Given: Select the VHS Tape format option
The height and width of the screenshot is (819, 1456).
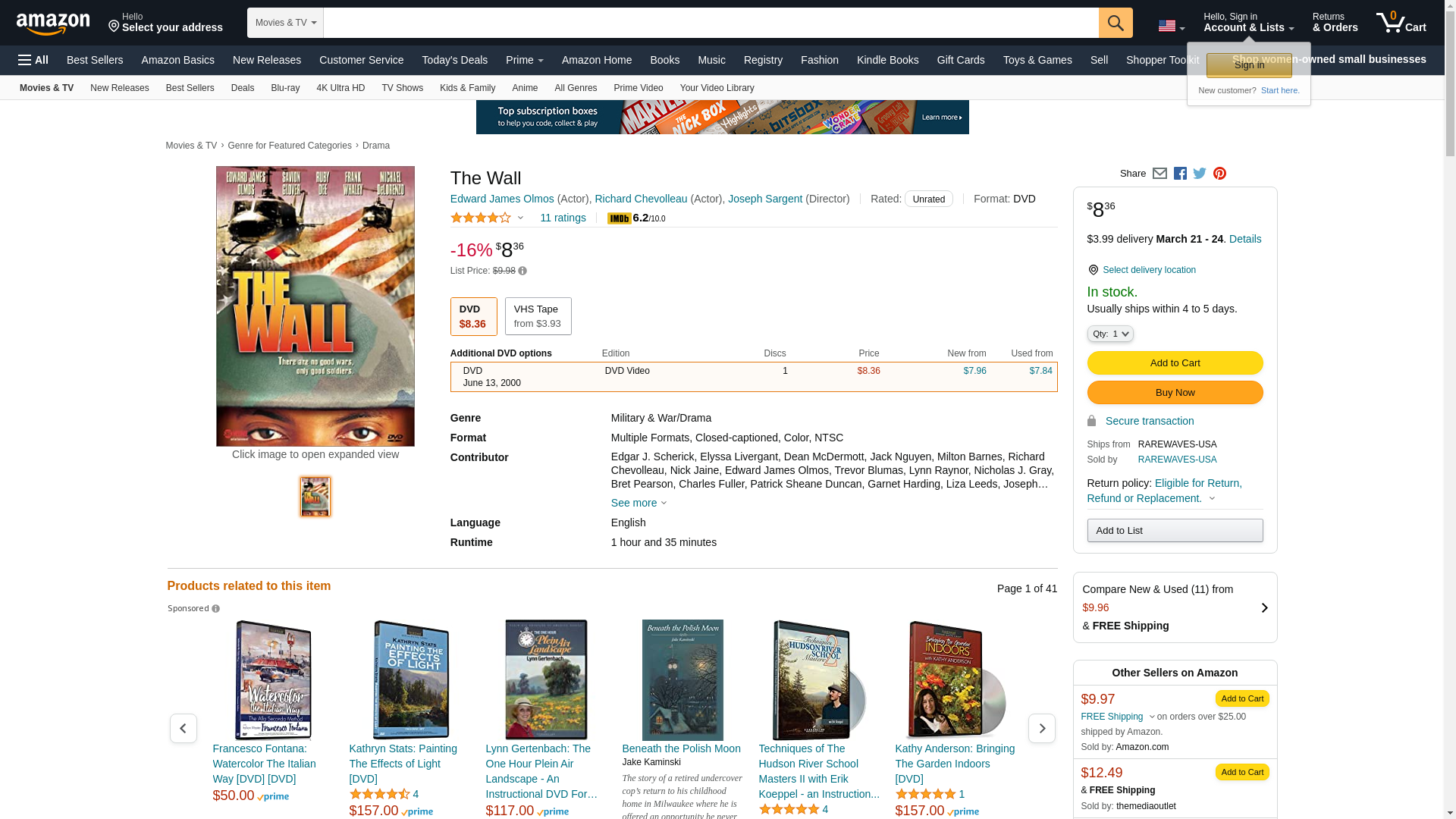Looking at the screenshot, I should pyautogui.click(x=538, y=316).
